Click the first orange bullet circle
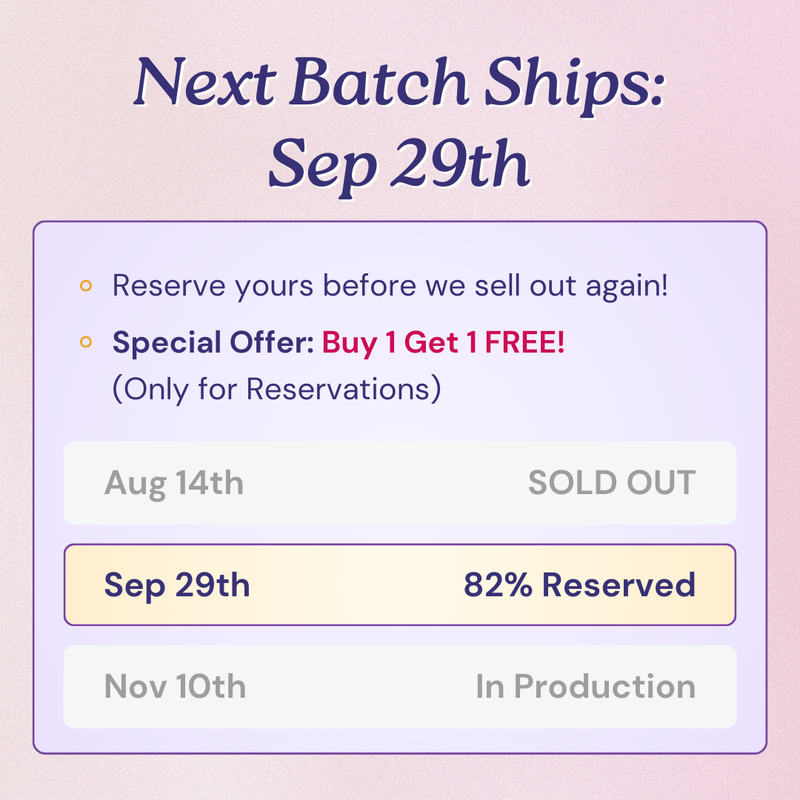The image size is (800, 800). click(86, 286)
